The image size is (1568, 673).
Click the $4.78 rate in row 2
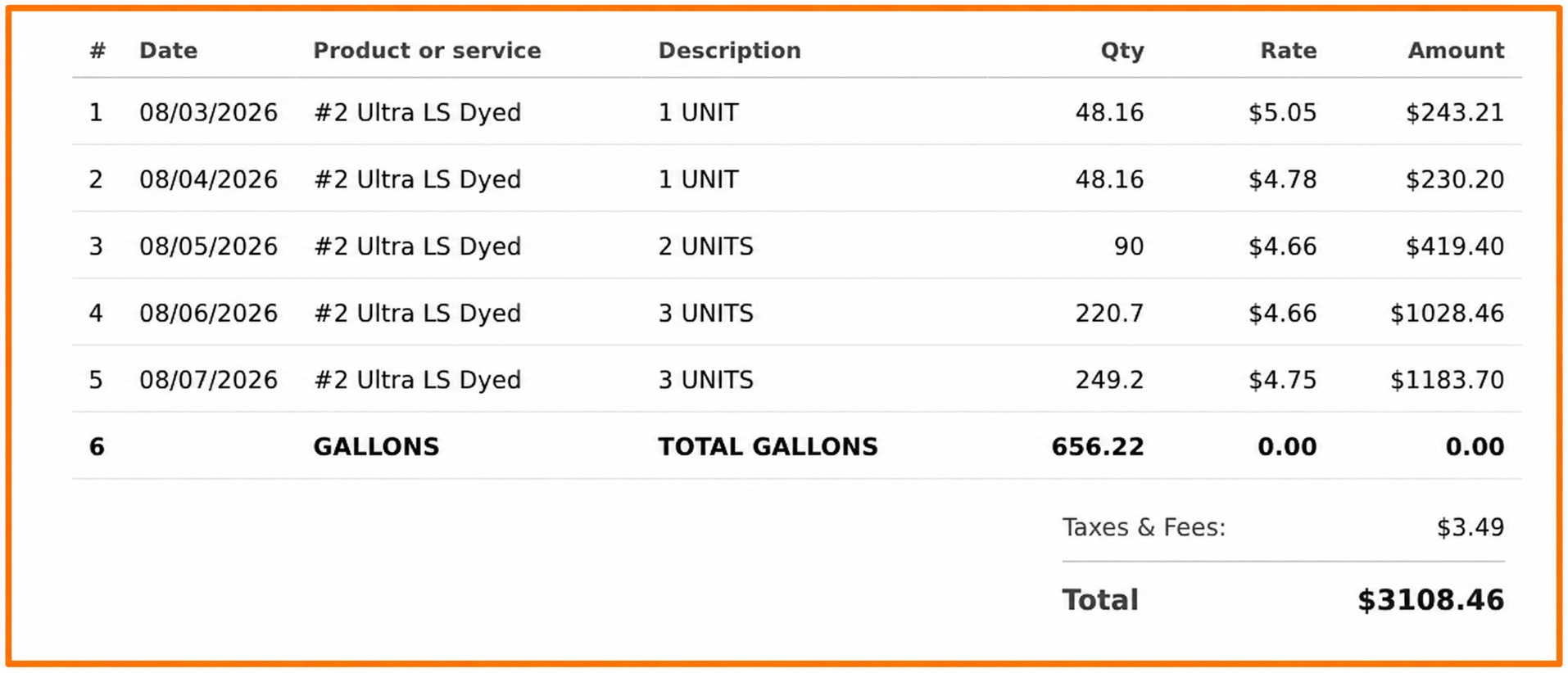point(1282,179)
